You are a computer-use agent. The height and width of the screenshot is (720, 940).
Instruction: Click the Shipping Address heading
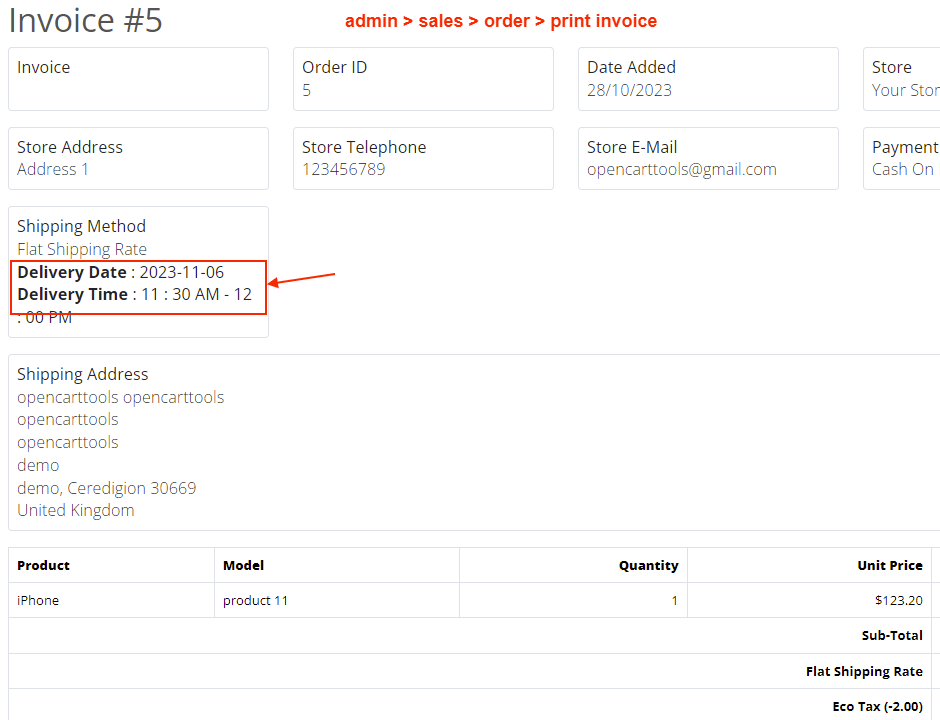(x=83, y=374)
